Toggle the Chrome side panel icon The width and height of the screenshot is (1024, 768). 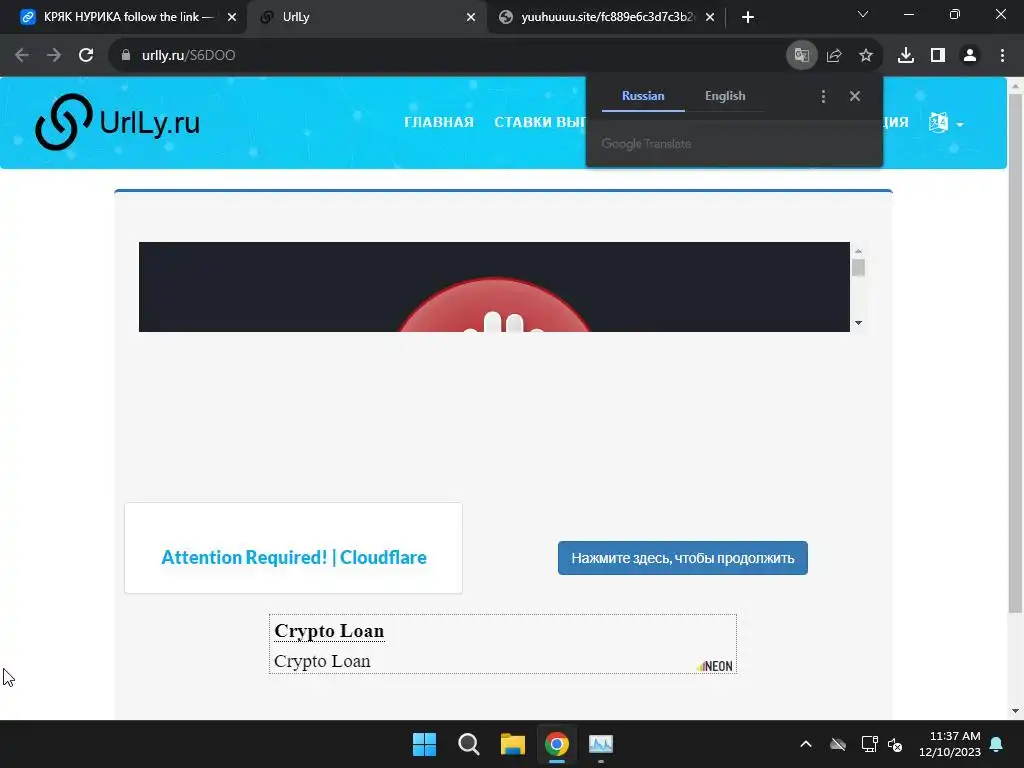click(x=938, y=56)
